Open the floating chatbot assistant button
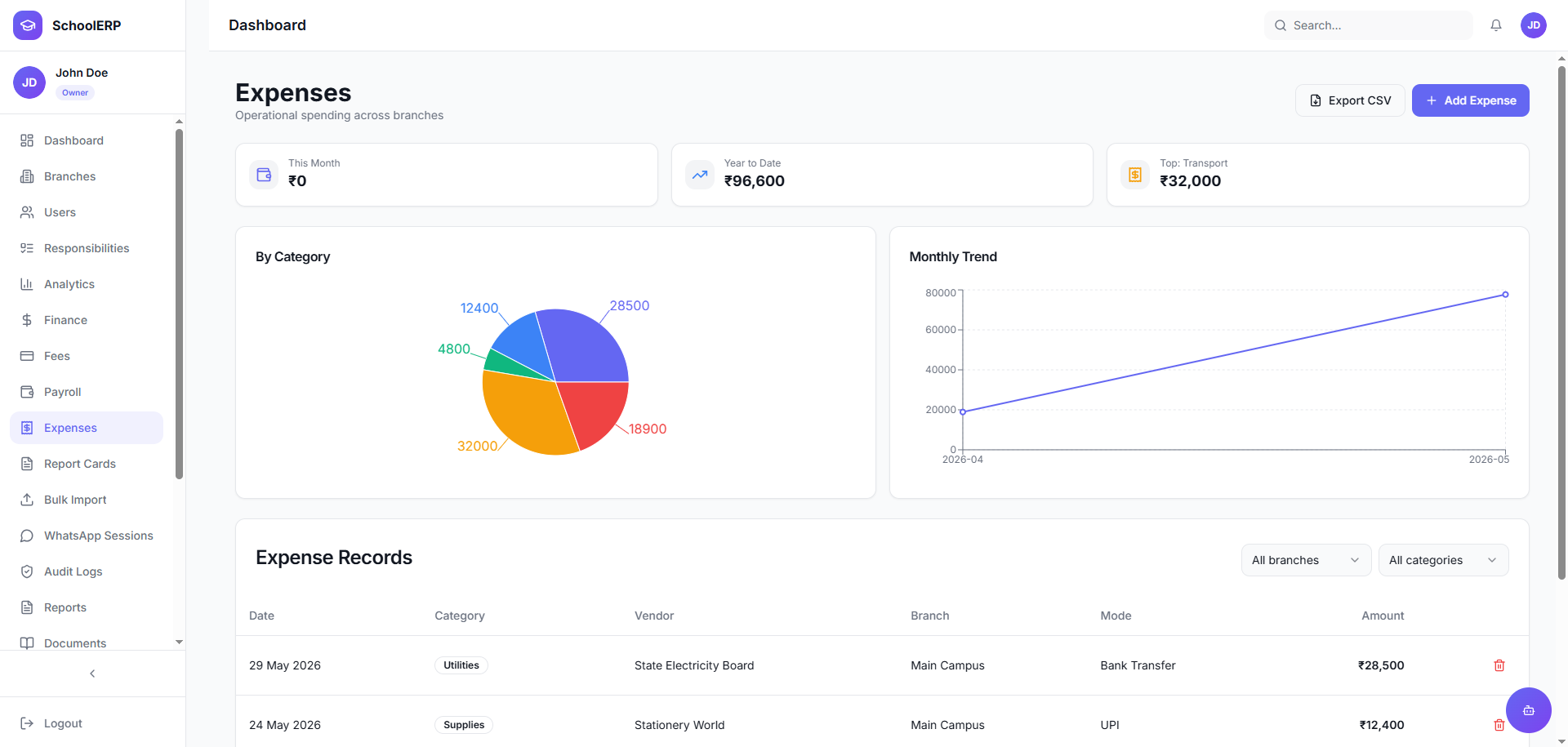Screen dimensions: 1568x747 tap(1529, 710)
